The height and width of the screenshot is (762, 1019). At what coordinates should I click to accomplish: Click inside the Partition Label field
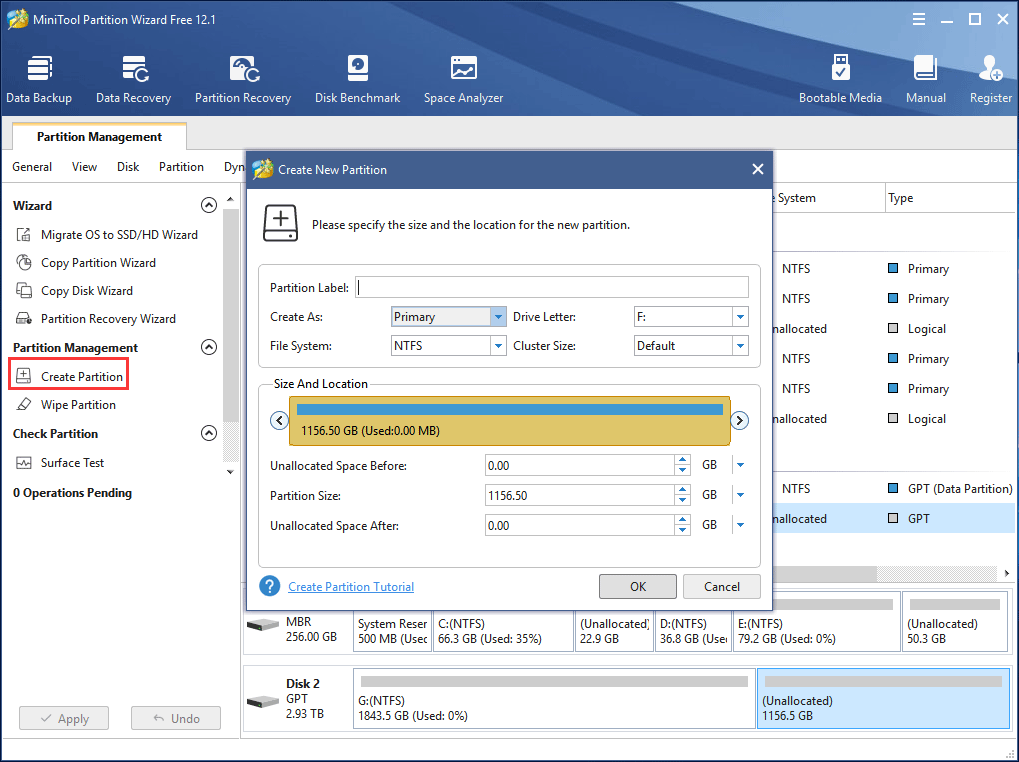(x=552, y=287)
